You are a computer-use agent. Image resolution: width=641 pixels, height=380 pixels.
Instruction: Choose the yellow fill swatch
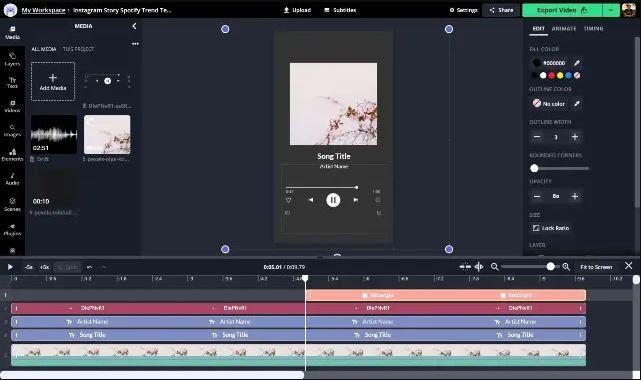point(560,75)
